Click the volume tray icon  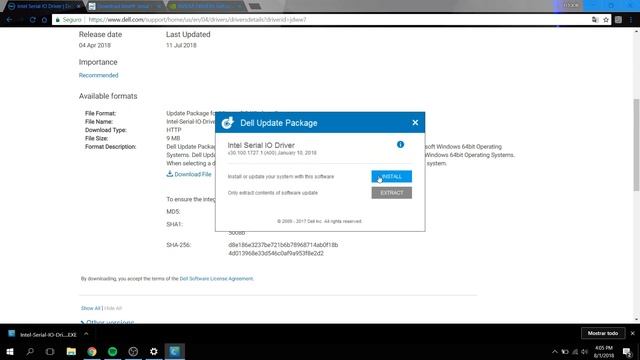coord(585,352)
